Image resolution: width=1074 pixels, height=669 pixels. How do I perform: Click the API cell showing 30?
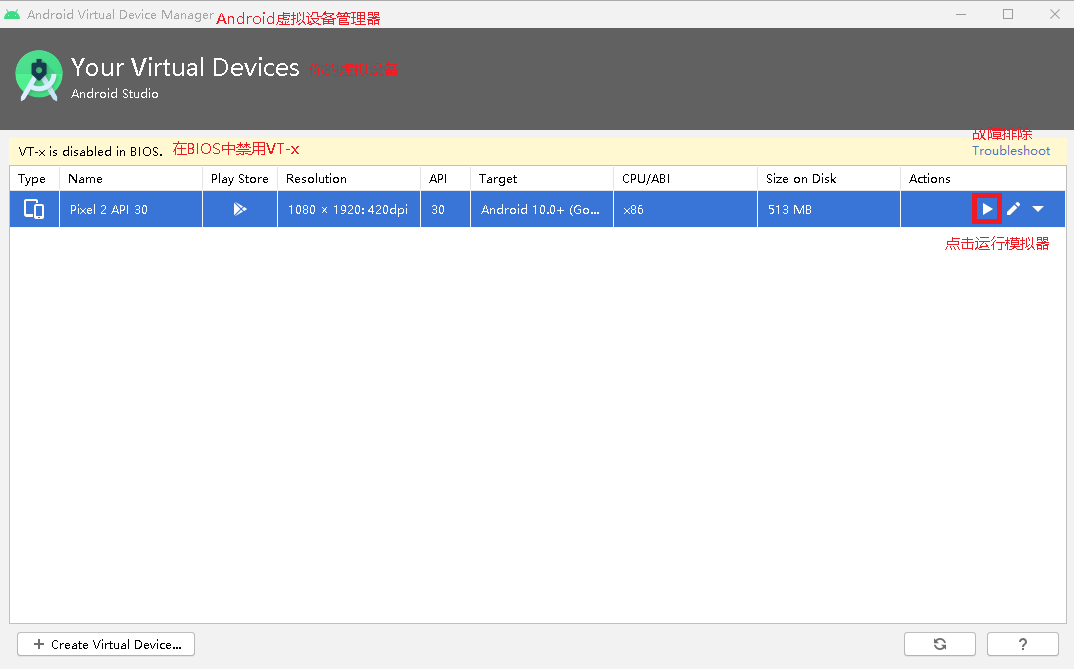(446, 210)
